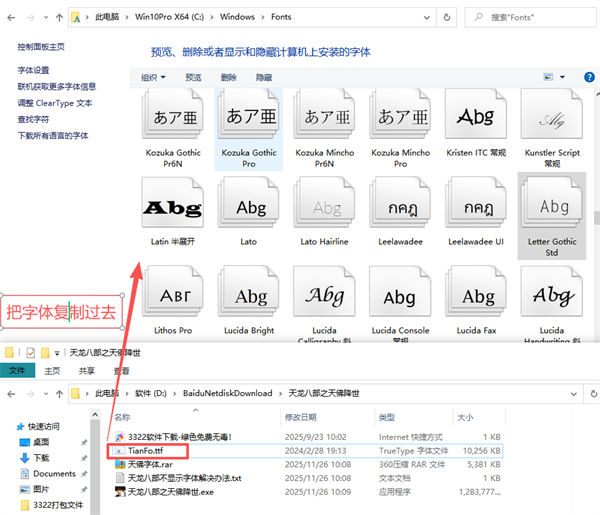Open 桌面 in navigation pane
600x515 pixels.
[34, 442]
